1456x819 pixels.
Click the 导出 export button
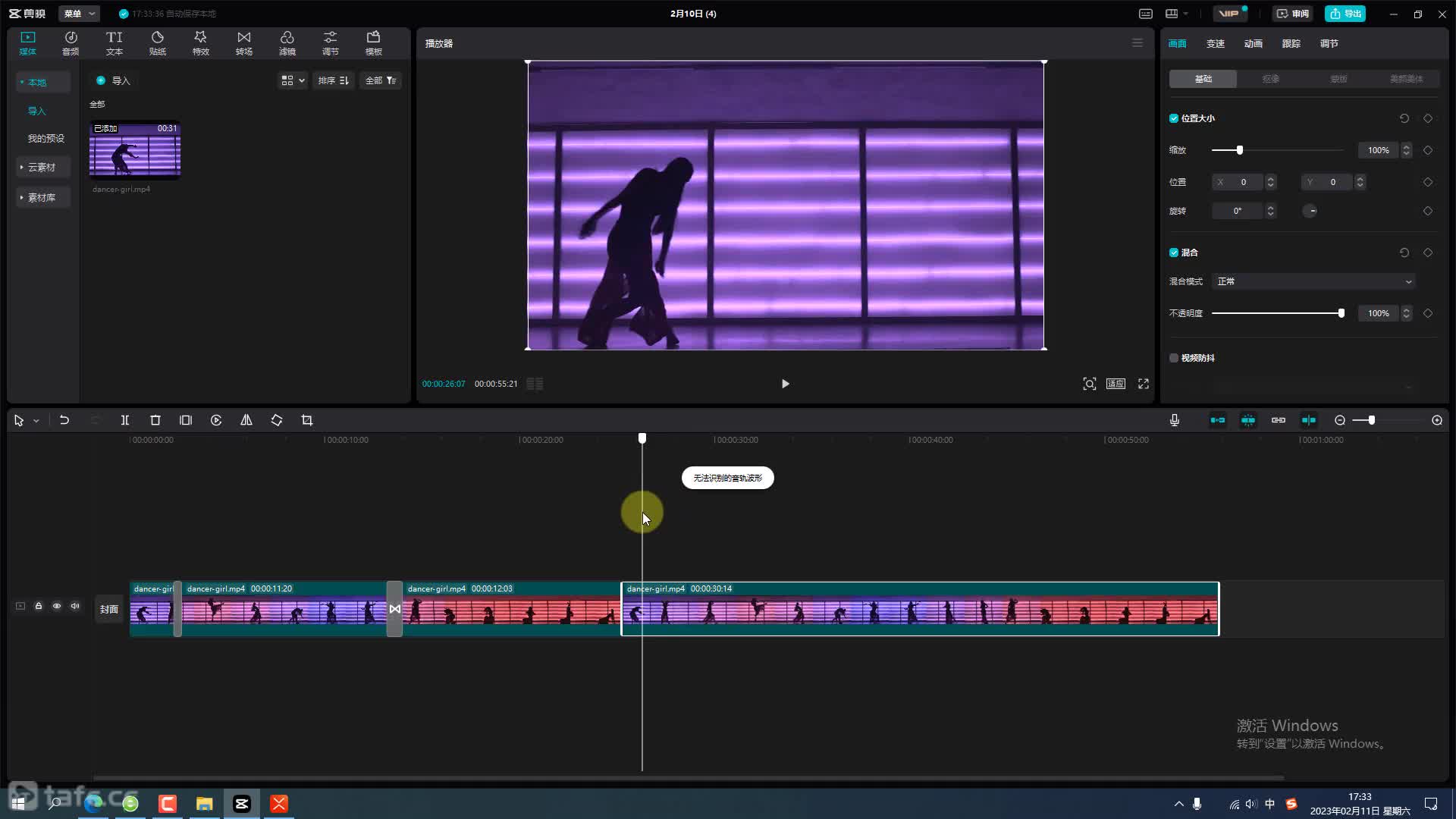(1345, 14)
